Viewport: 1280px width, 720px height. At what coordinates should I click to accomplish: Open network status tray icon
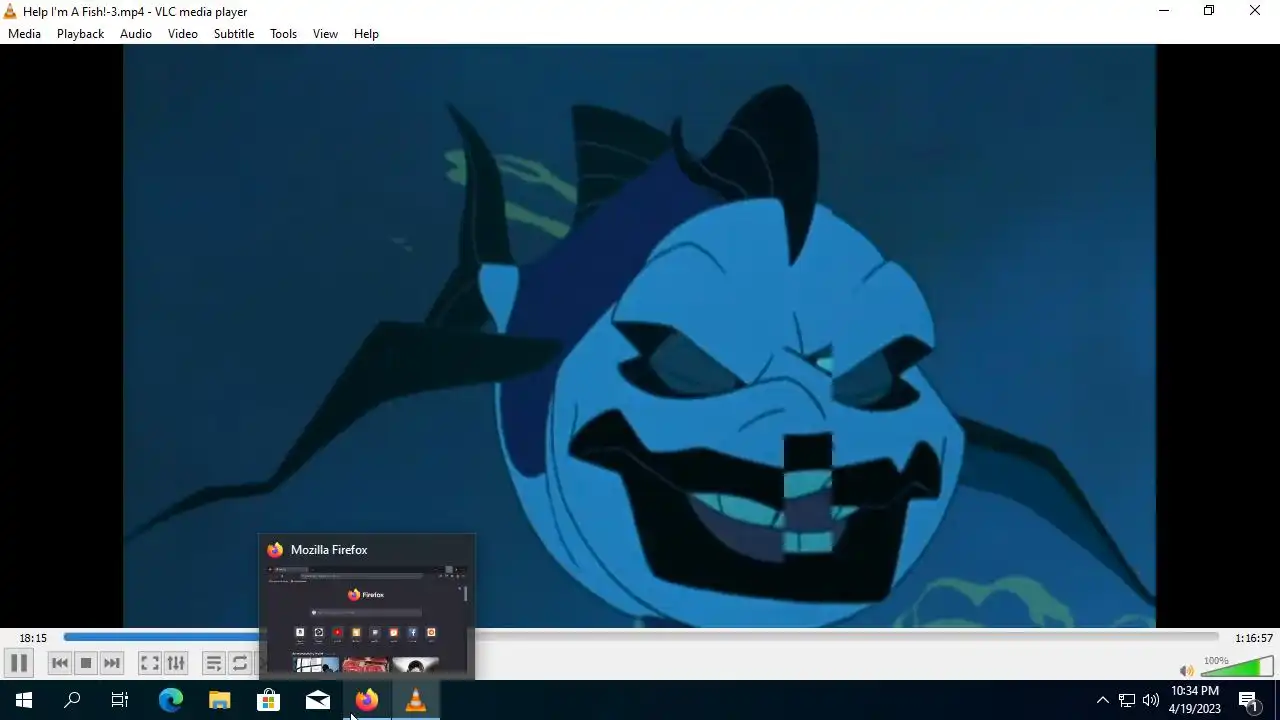coord(1127,700)
